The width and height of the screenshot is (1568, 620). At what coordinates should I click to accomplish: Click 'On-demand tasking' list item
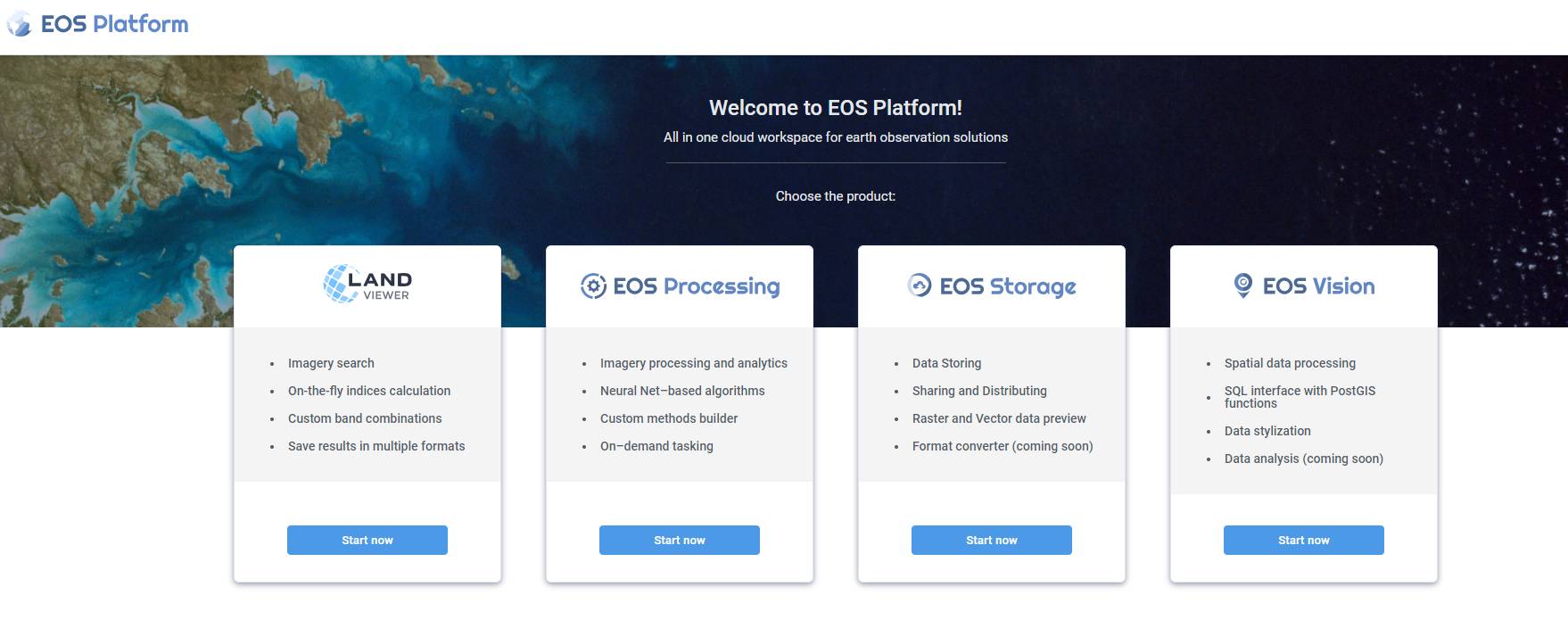point(656,446)
